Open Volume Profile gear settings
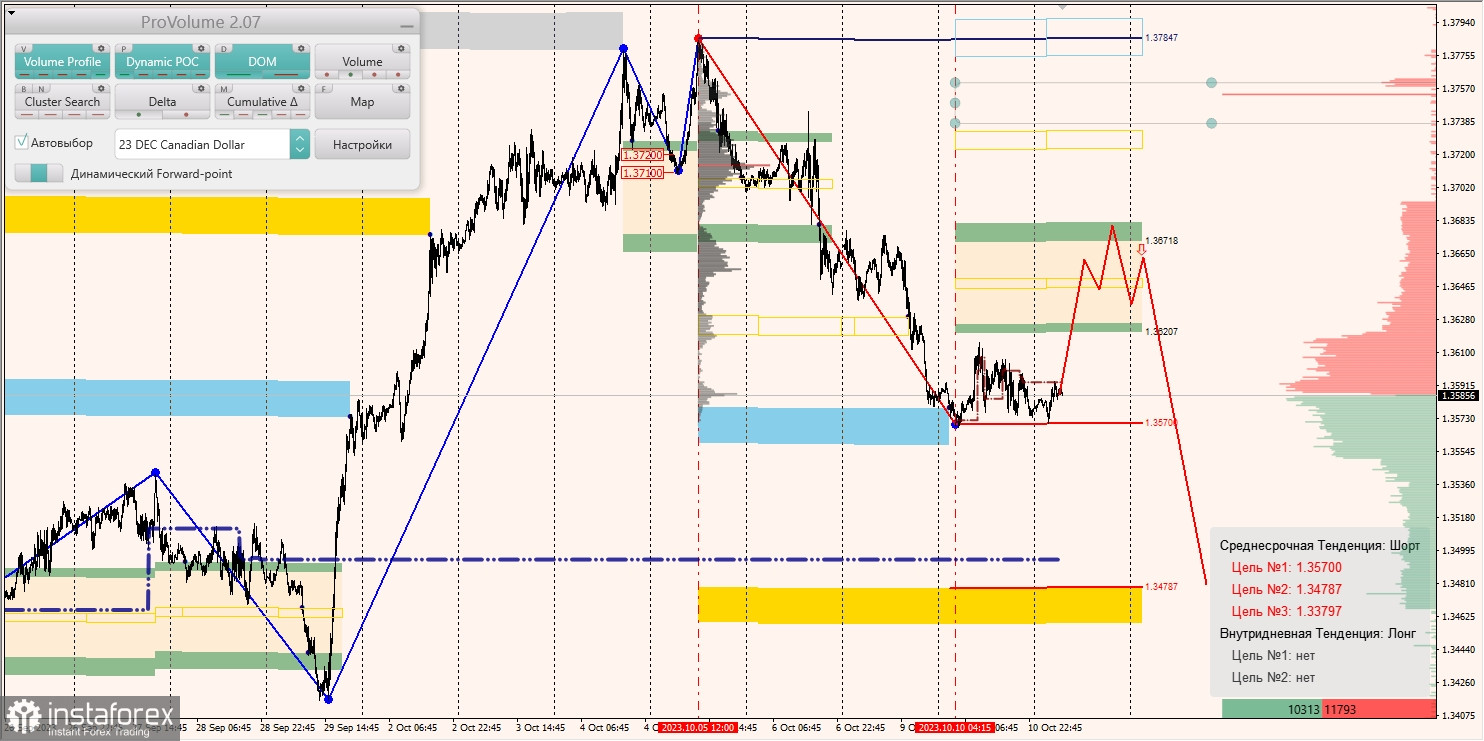The width and height of the screenshot is (1484, 741). (100, 48)
